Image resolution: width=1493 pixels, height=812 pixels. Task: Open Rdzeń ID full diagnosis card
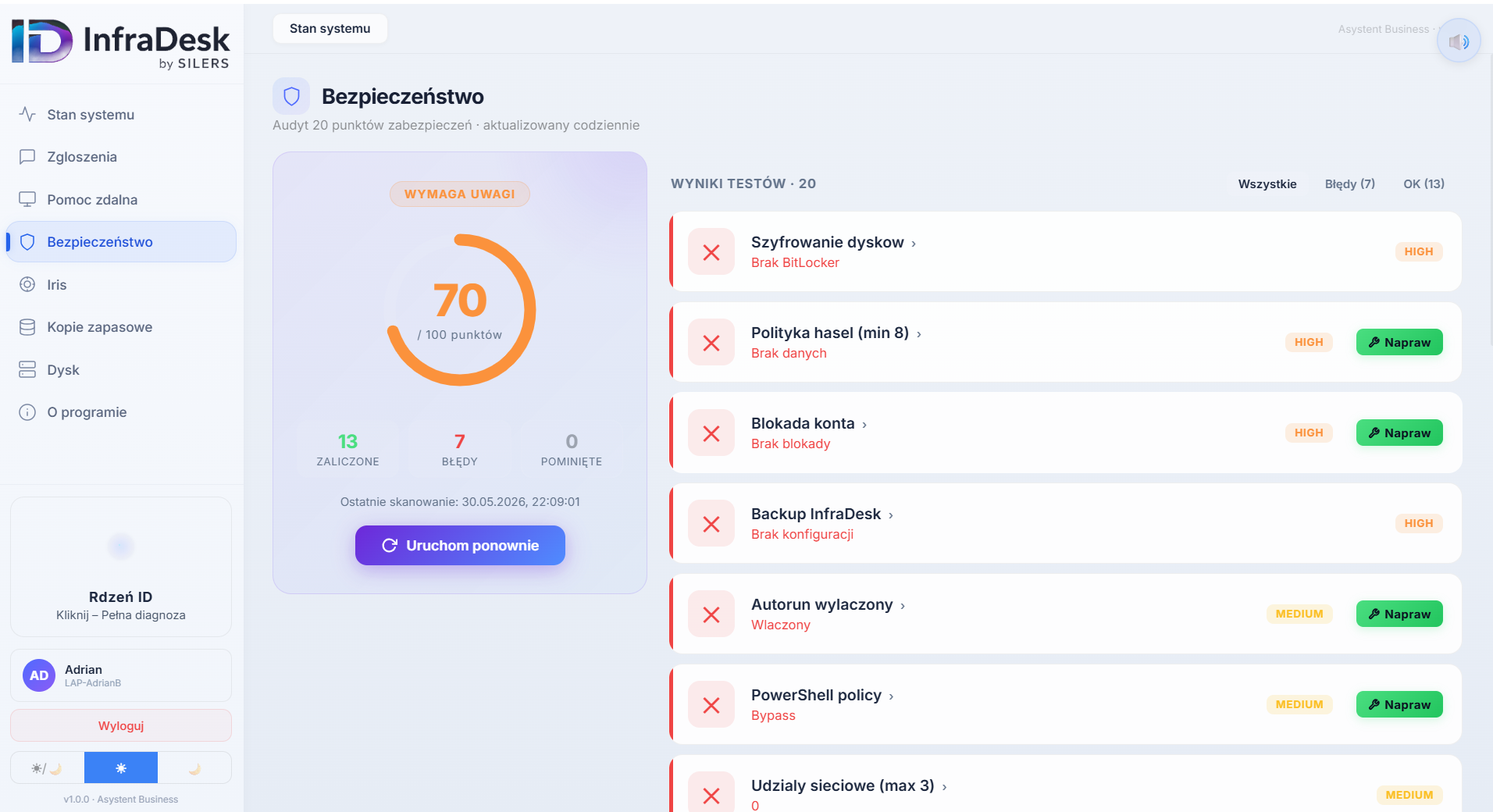point(121,568)
